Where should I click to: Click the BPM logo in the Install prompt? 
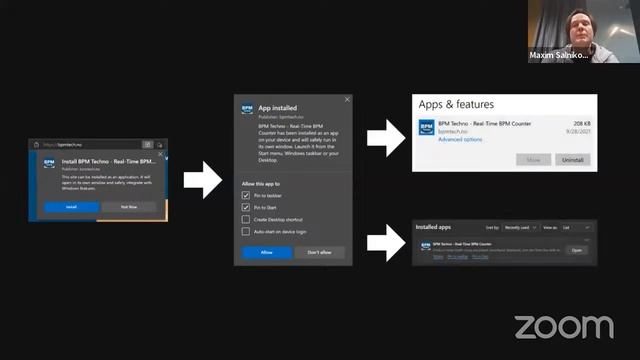coord(49,163)
